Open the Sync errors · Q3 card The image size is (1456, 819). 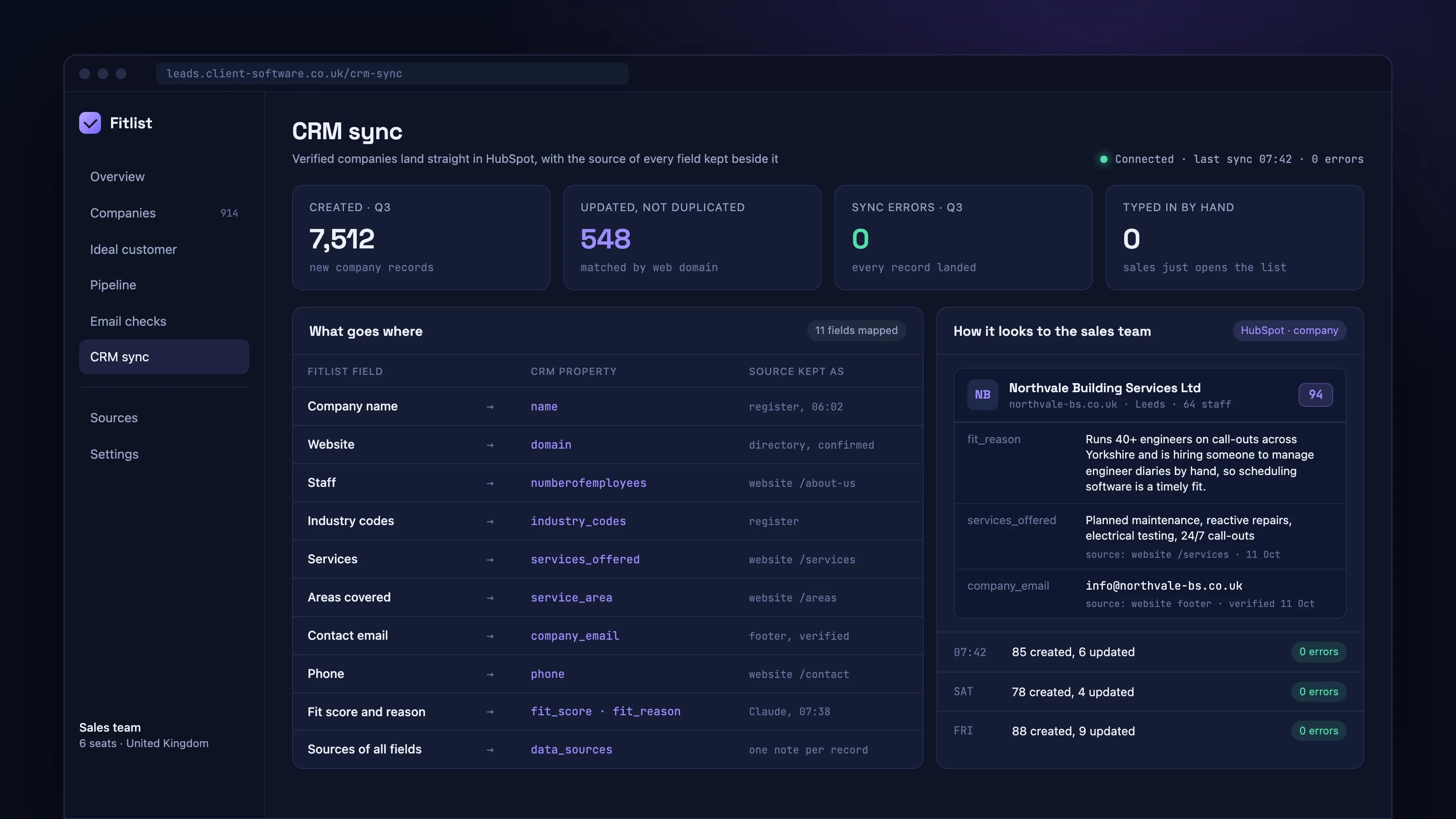(963, 238)
